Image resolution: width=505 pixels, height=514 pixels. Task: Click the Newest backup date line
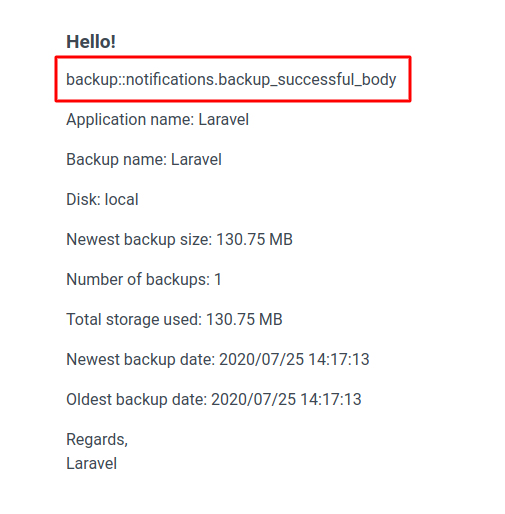(218, 359)
